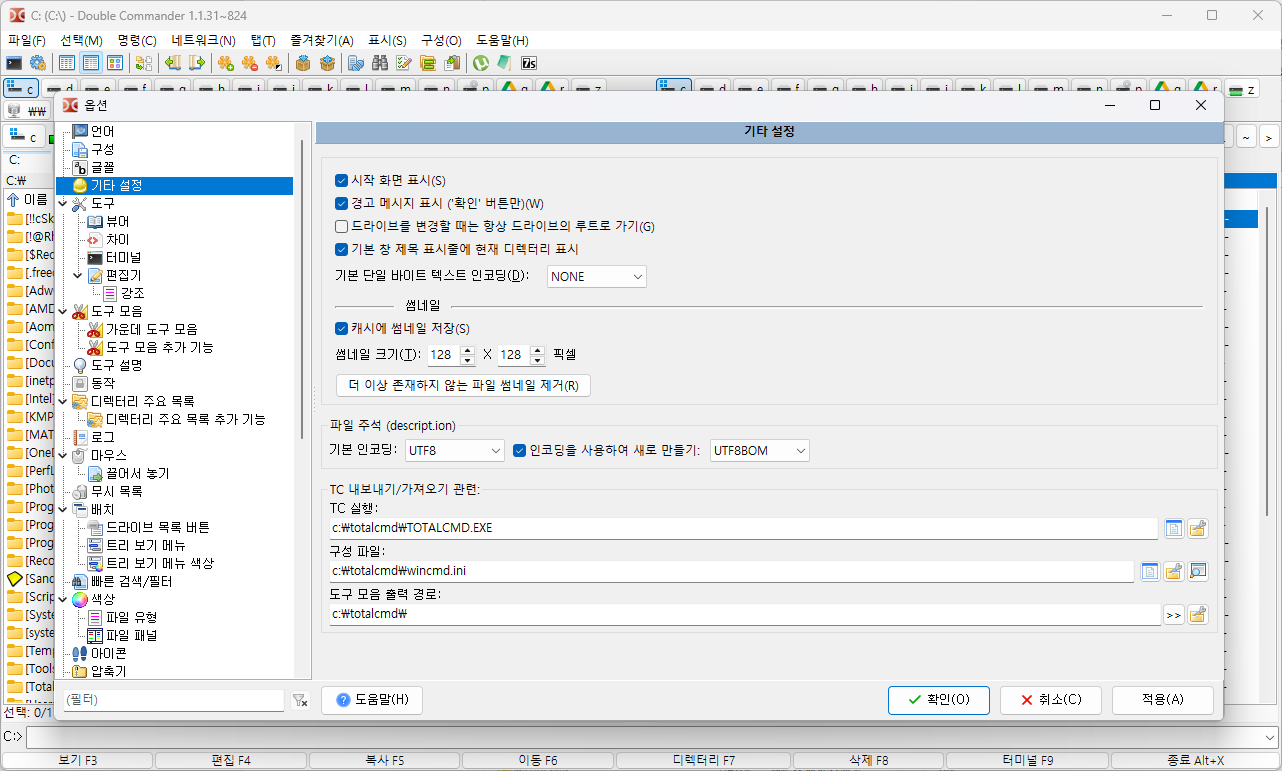Click the swap panels toolbar icon
1282x771 pixels.
(143, 63)
